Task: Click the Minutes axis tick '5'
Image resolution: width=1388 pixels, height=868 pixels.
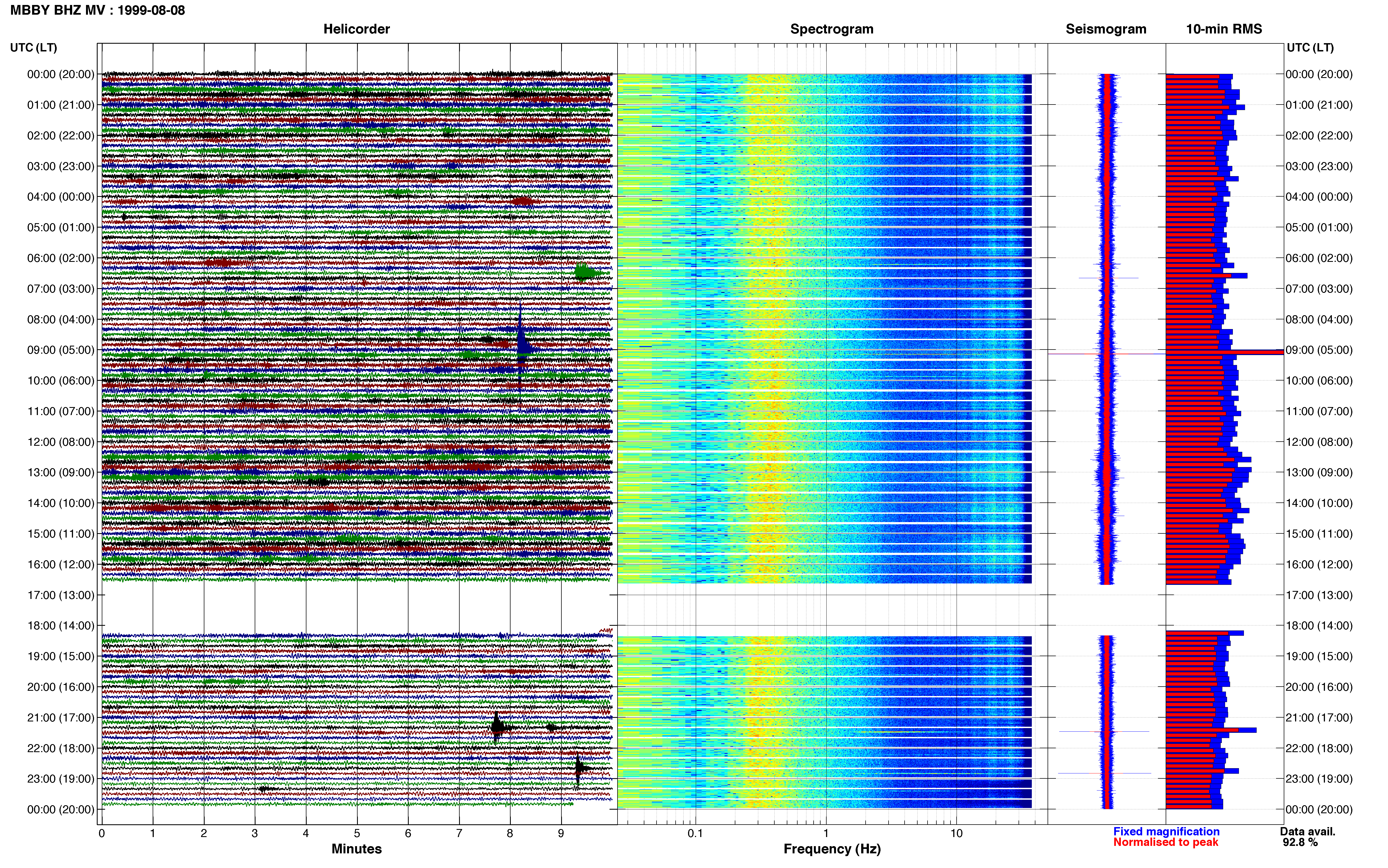Action: click(357, 833)
